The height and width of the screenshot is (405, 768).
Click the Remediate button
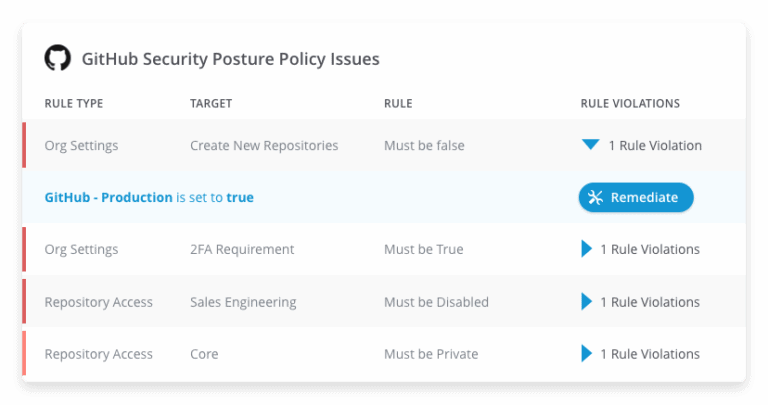click(x=636, y=197)
